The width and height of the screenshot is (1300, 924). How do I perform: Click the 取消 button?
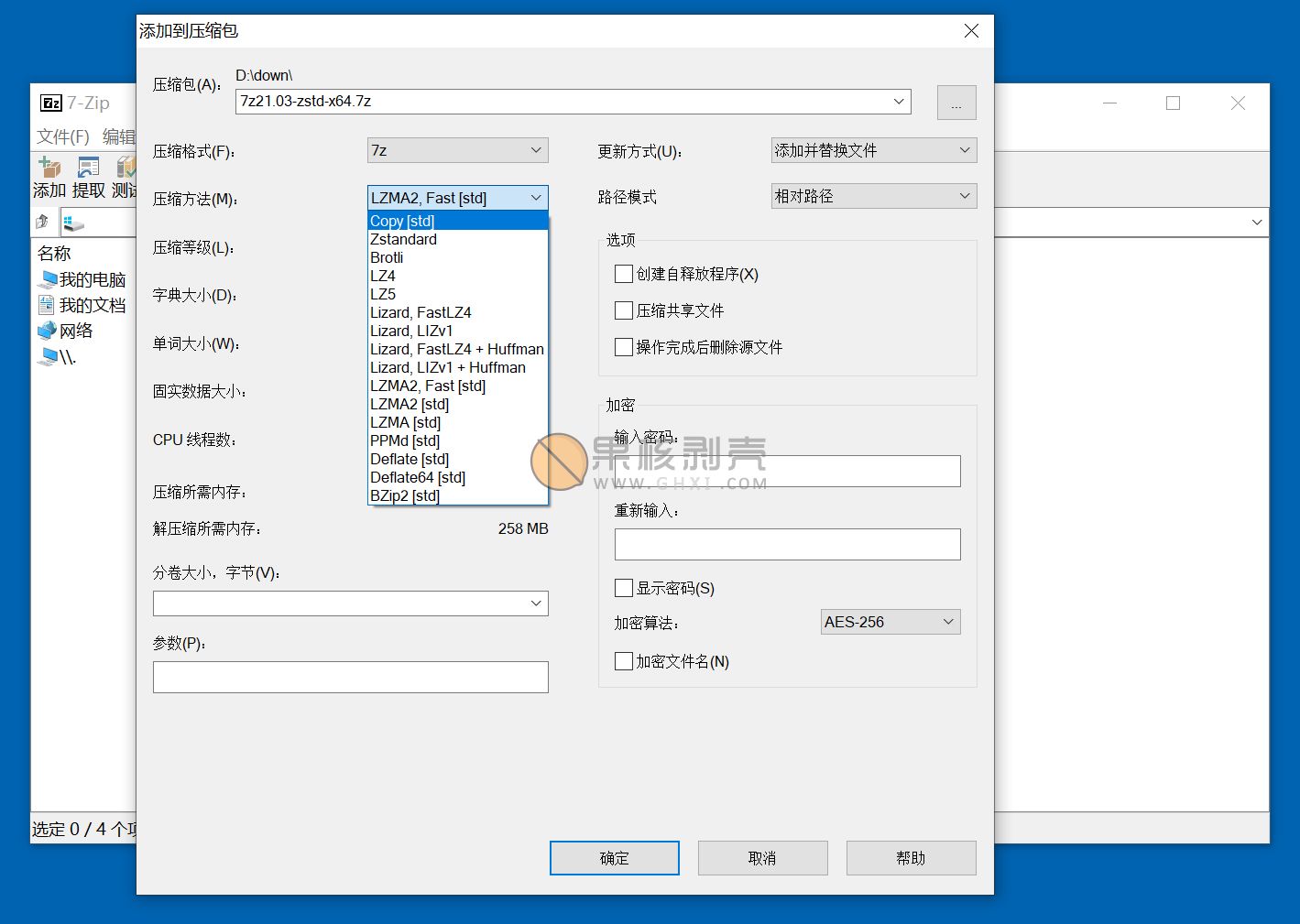click(763, 858)
